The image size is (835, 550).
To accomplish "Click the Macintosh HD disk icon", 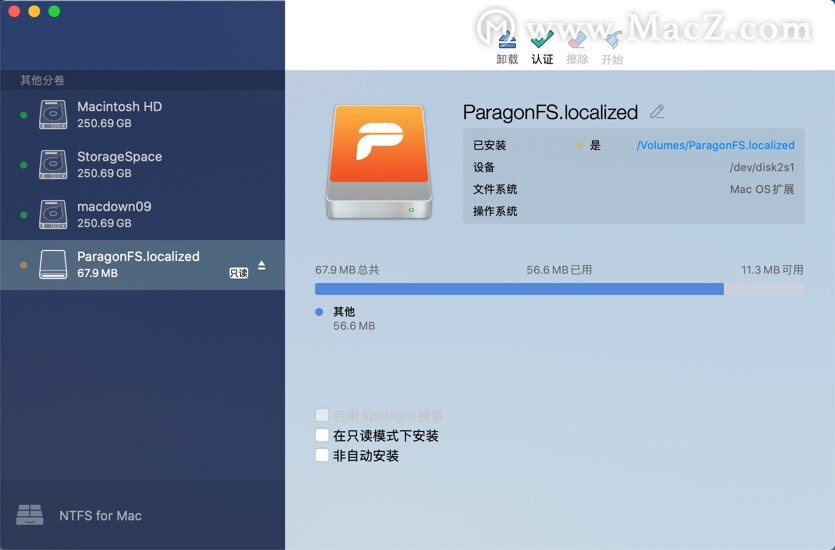I will pos(53,114).
